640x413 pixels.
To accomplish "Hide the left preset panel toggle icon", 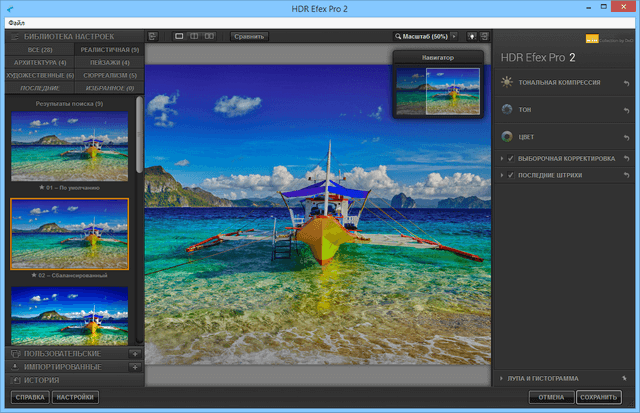I will (155, 36).
